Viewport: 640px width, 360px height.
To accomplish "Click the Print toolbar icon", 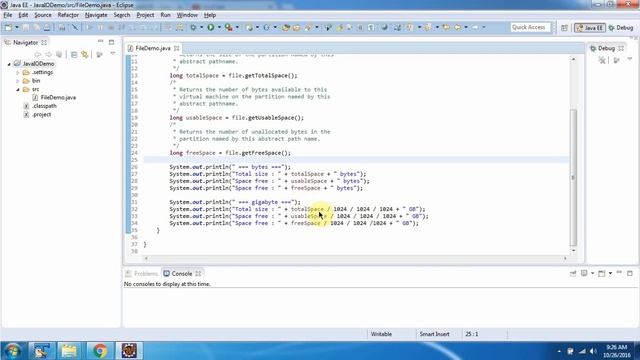I will pyautogui.click(x=47, y=27).
